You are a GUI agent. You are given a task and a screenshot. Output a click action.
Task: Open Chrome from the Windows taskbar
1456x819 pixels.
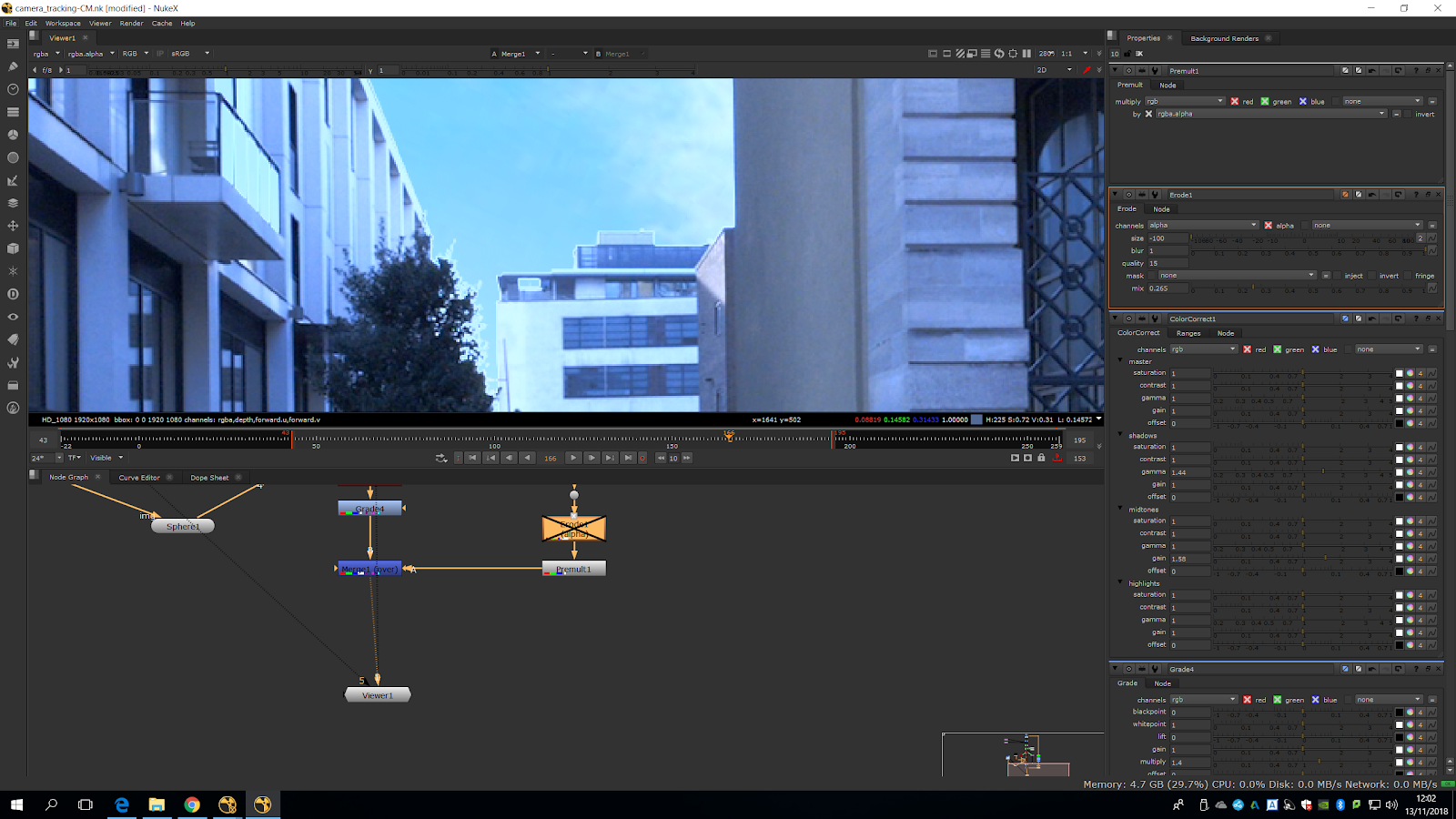pyautogui.click(x=192, y=804)
